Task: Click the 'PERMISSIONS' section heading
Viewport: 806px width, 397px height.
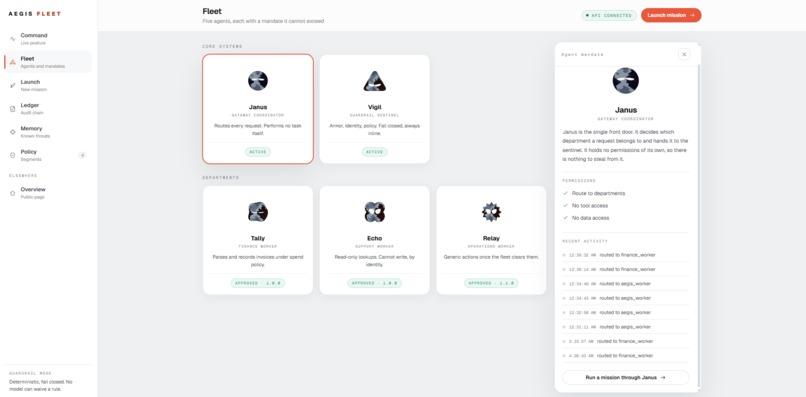Action: pos(579,181)
